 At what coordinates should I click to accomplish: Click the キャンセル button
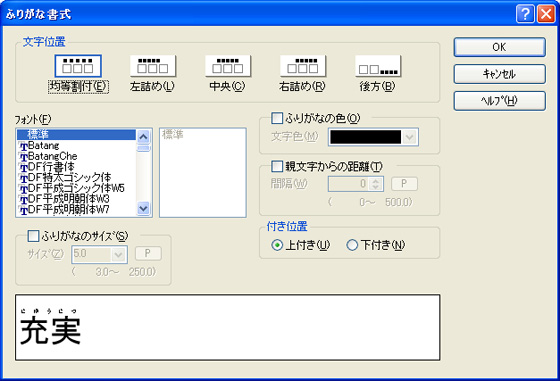point(500,74)
